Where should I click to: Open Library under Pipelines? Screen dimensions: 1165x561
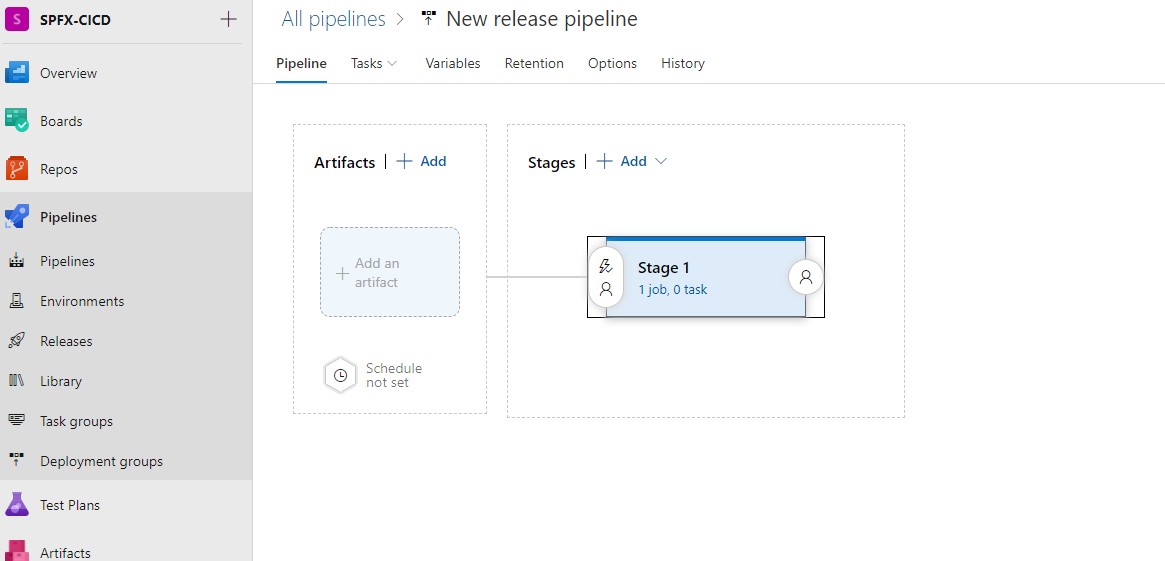[61, 381]
